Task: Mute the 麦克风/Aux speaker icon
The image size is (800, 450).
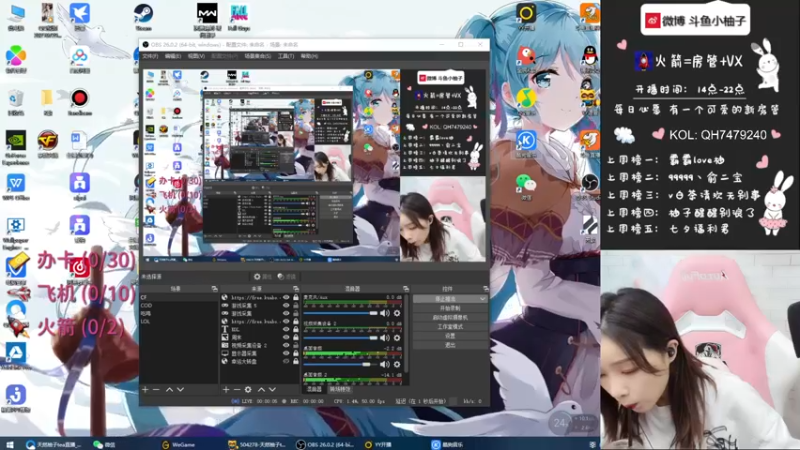Action: click(x=385, y=313)
